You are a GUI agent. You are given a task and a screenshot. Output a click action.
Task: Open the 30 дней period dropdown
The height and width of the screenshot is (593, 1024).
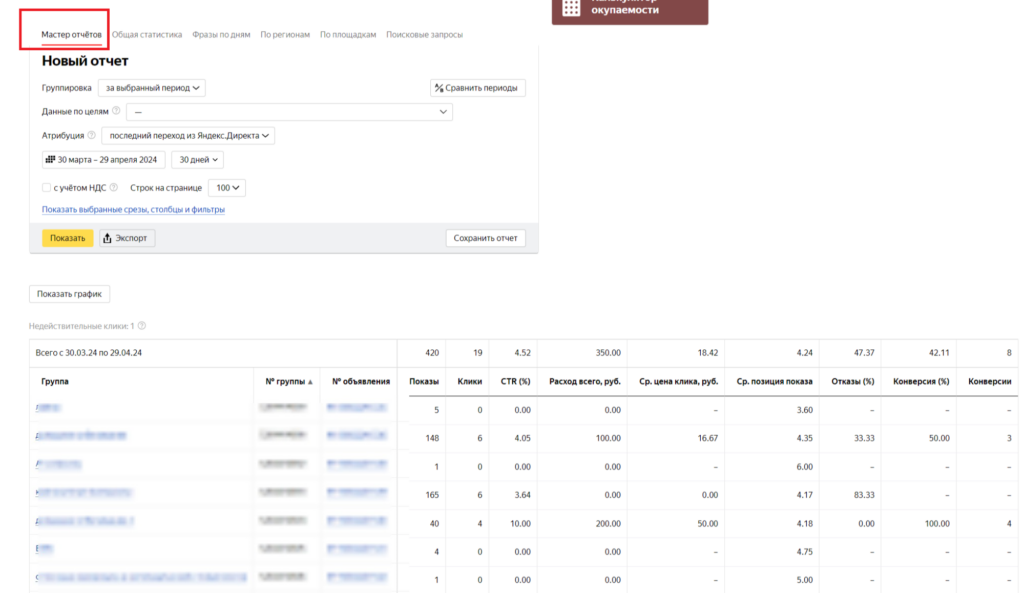[197, 159]
